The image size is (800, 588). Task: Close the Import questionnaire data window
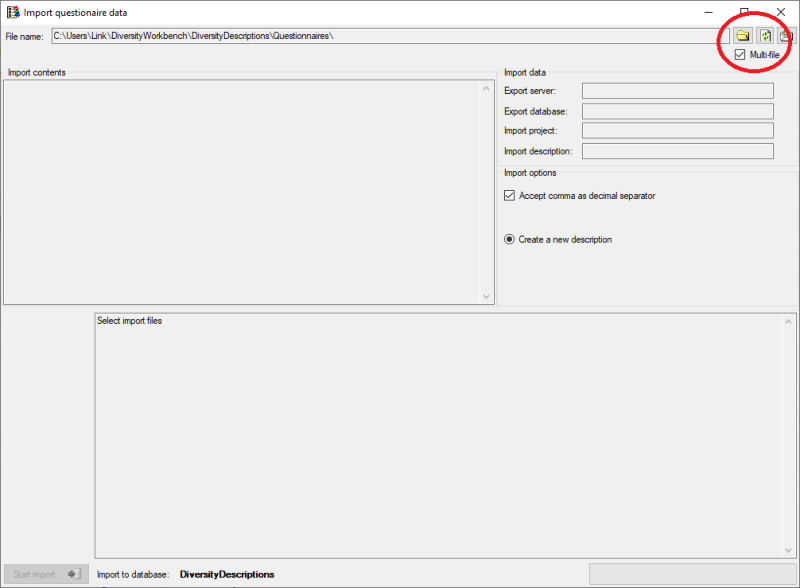[x=781, y=12]
